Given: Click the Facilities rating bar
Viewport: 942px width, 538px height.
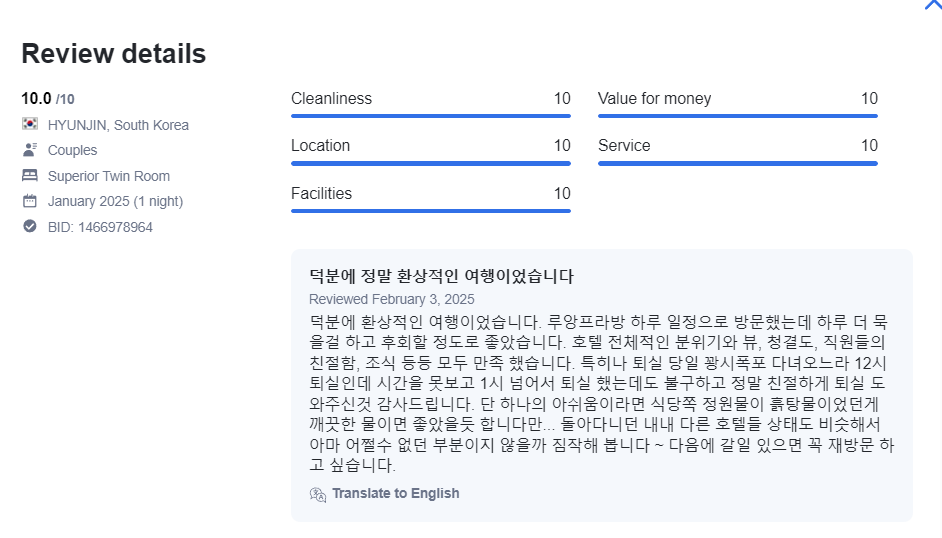Looking at the screenshot, I should [x=431, y=211].
